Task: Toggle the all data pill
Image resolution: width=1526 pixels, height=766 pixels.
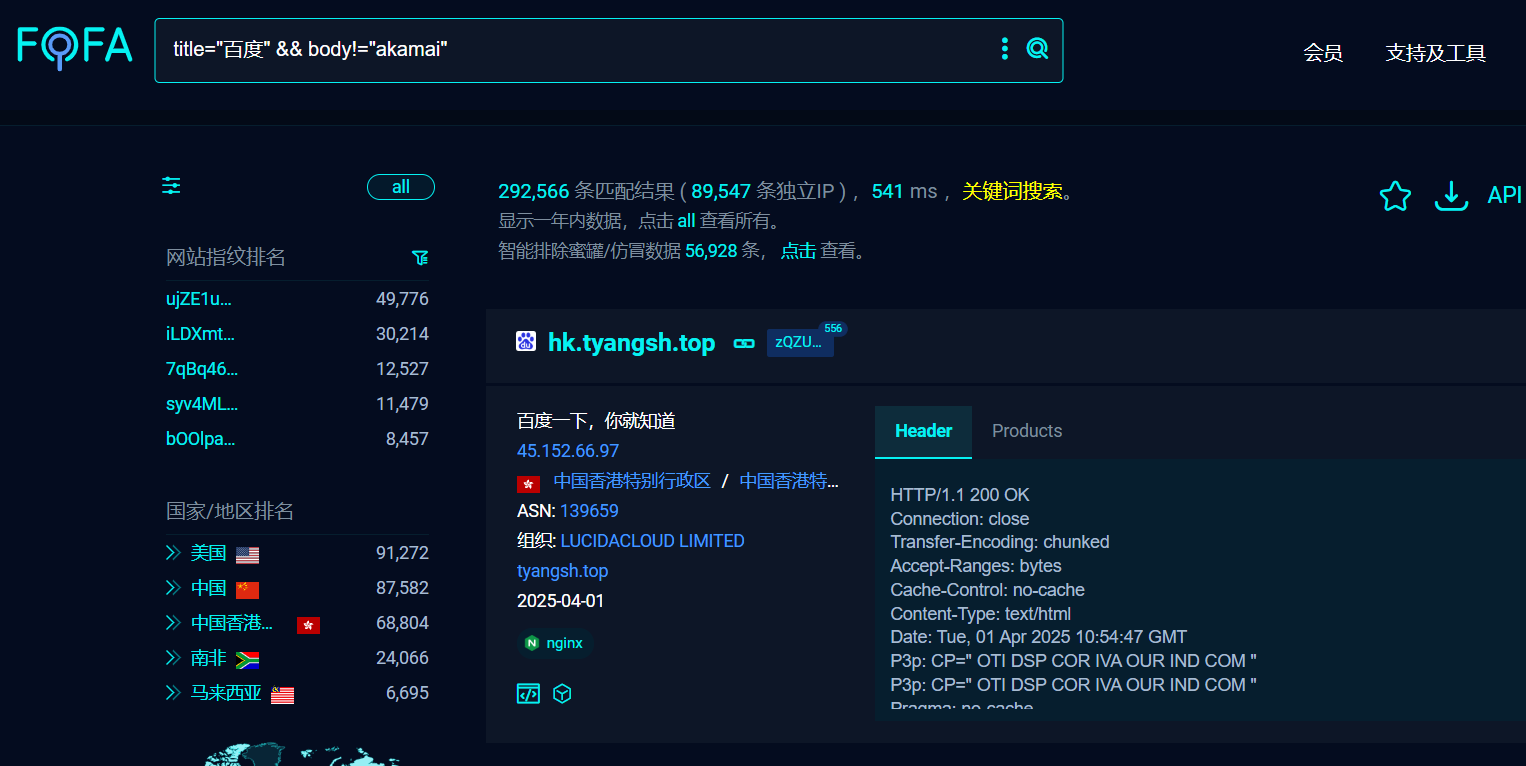Action: pyautogui.click(x=401, y=187)
